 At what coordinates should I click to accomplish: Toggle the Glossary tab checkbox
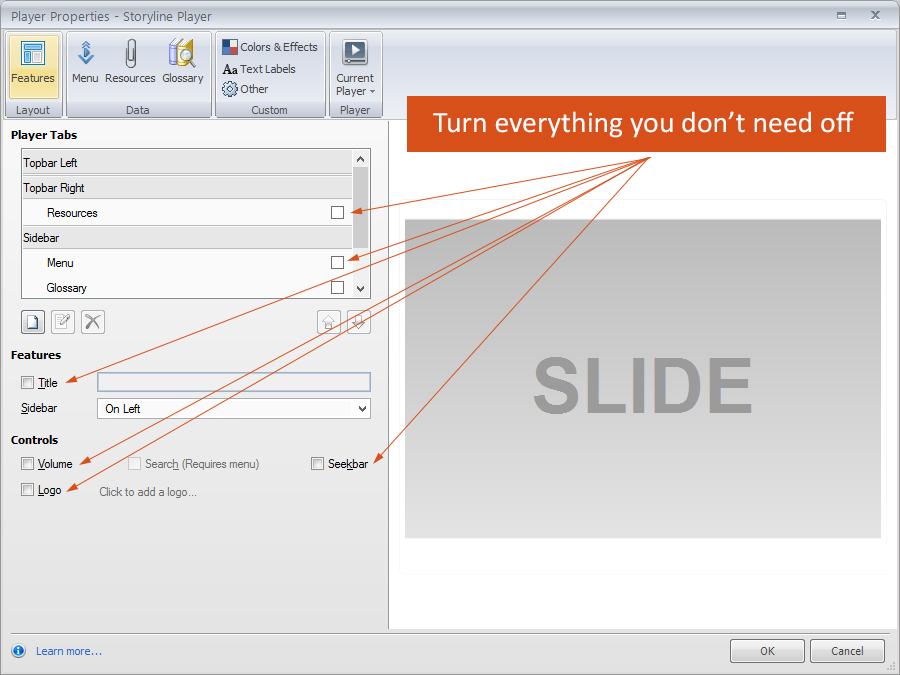(338, 287)
